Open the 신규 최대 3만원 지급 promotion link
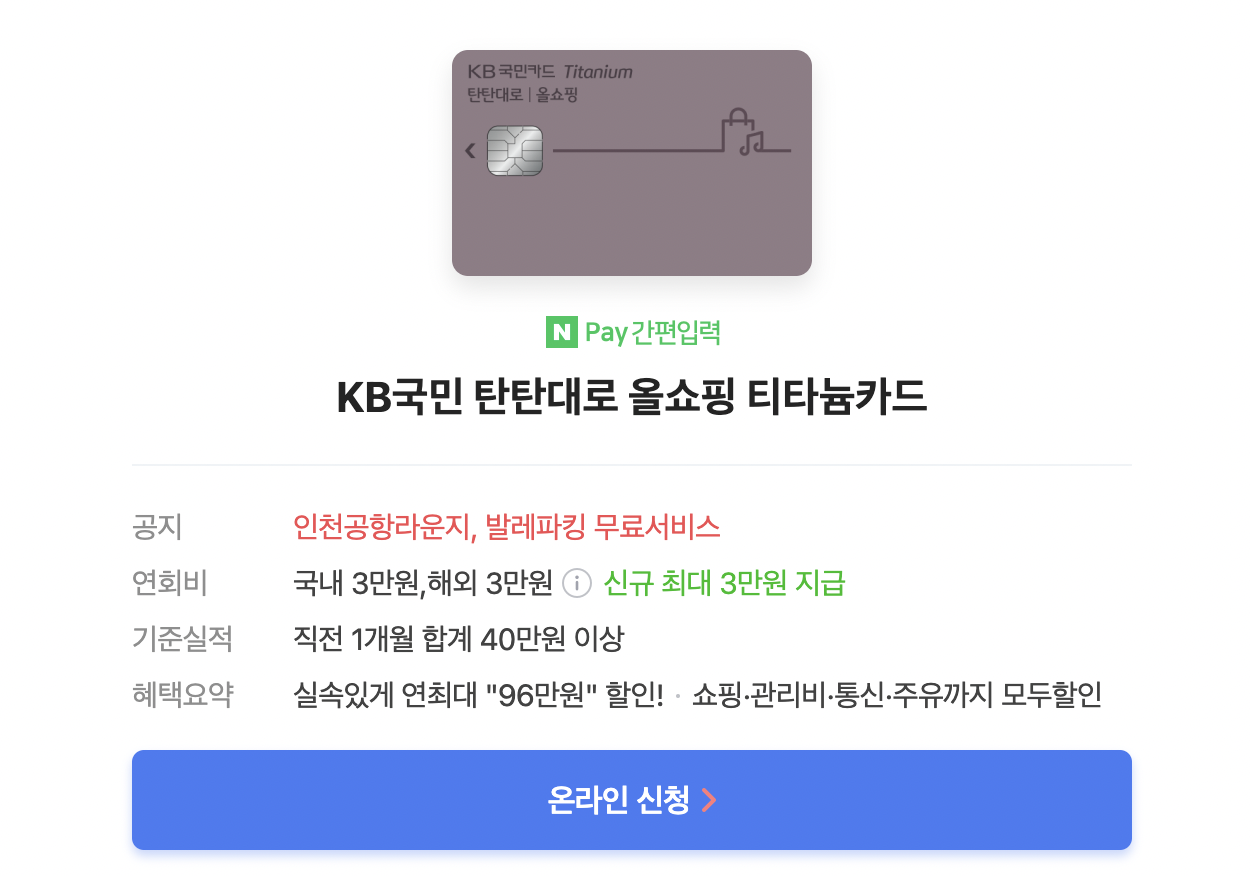The width and height of the screenshot is (1250, 876). [725, 583]
